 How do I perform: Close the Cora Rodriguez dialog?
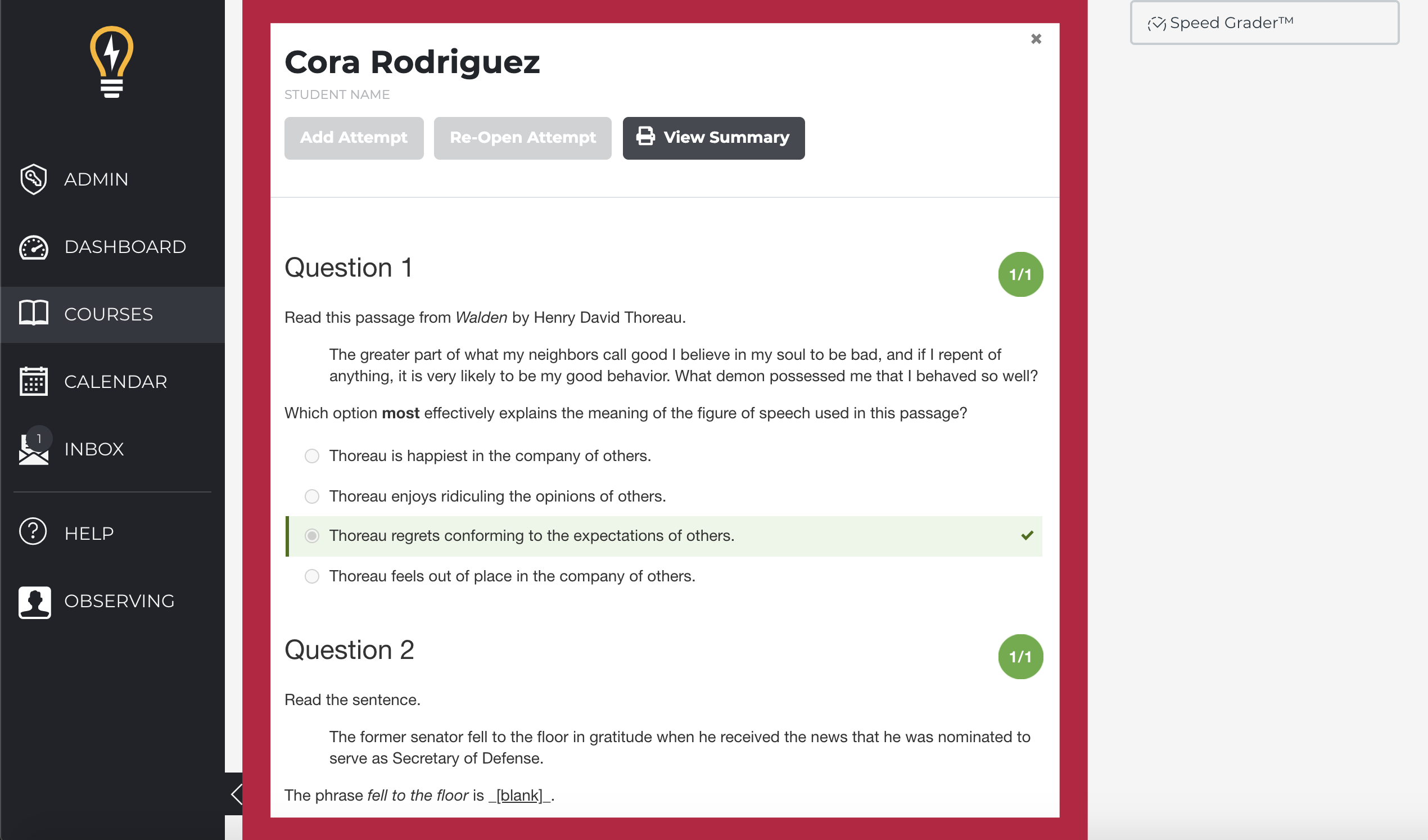point(1036,39)
